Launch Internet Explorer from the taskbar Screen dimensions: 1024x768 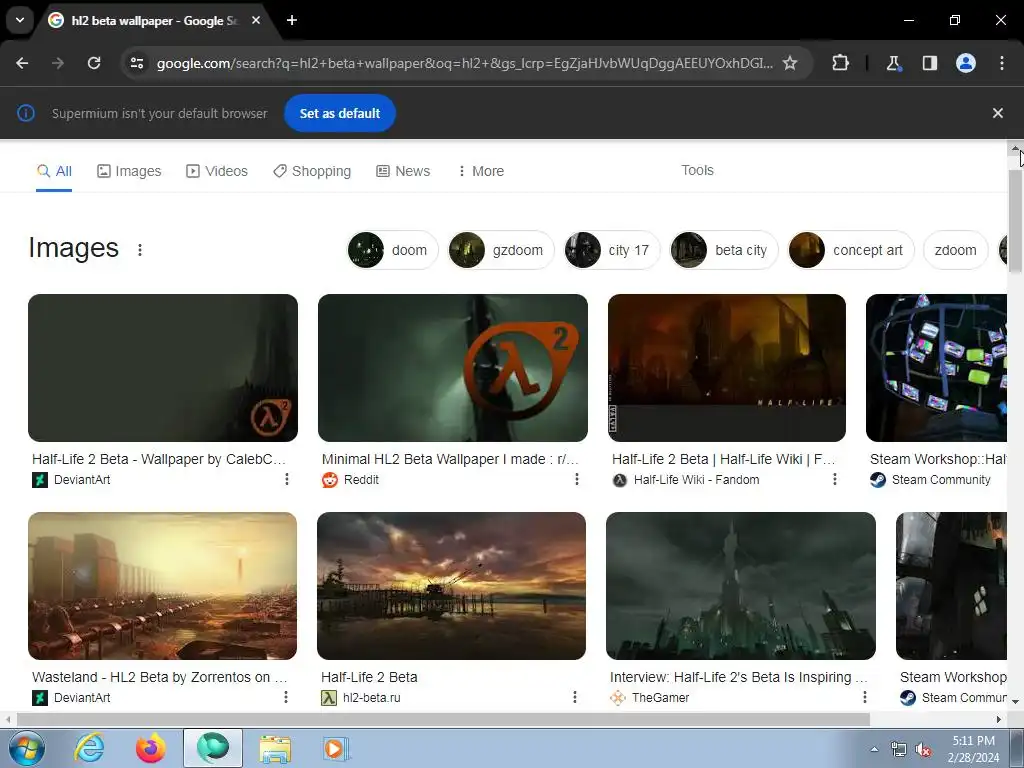(x=89, y=748)
